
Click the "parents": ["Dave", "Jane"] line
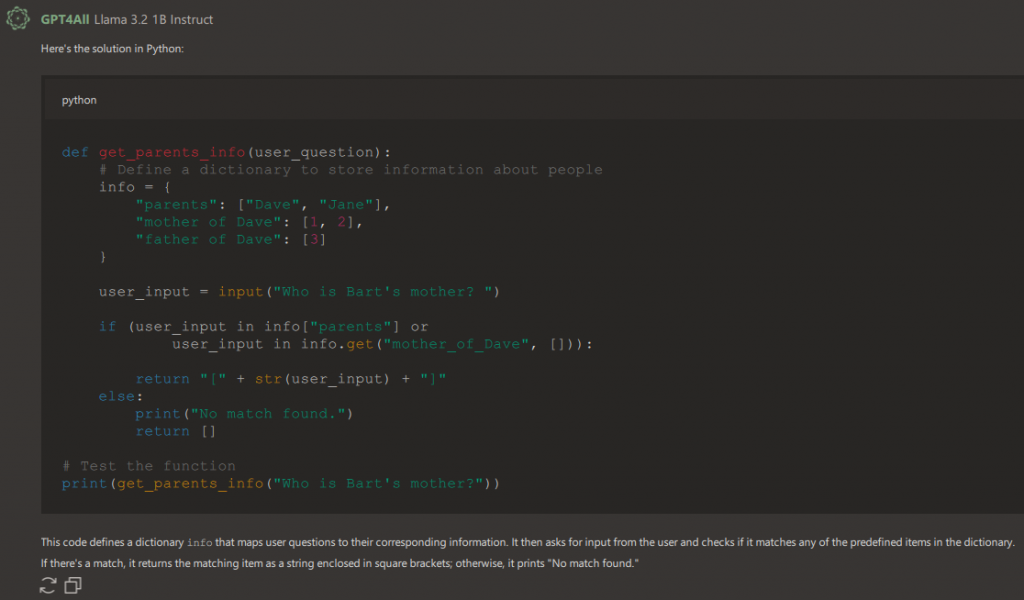[x=262, y=205]
